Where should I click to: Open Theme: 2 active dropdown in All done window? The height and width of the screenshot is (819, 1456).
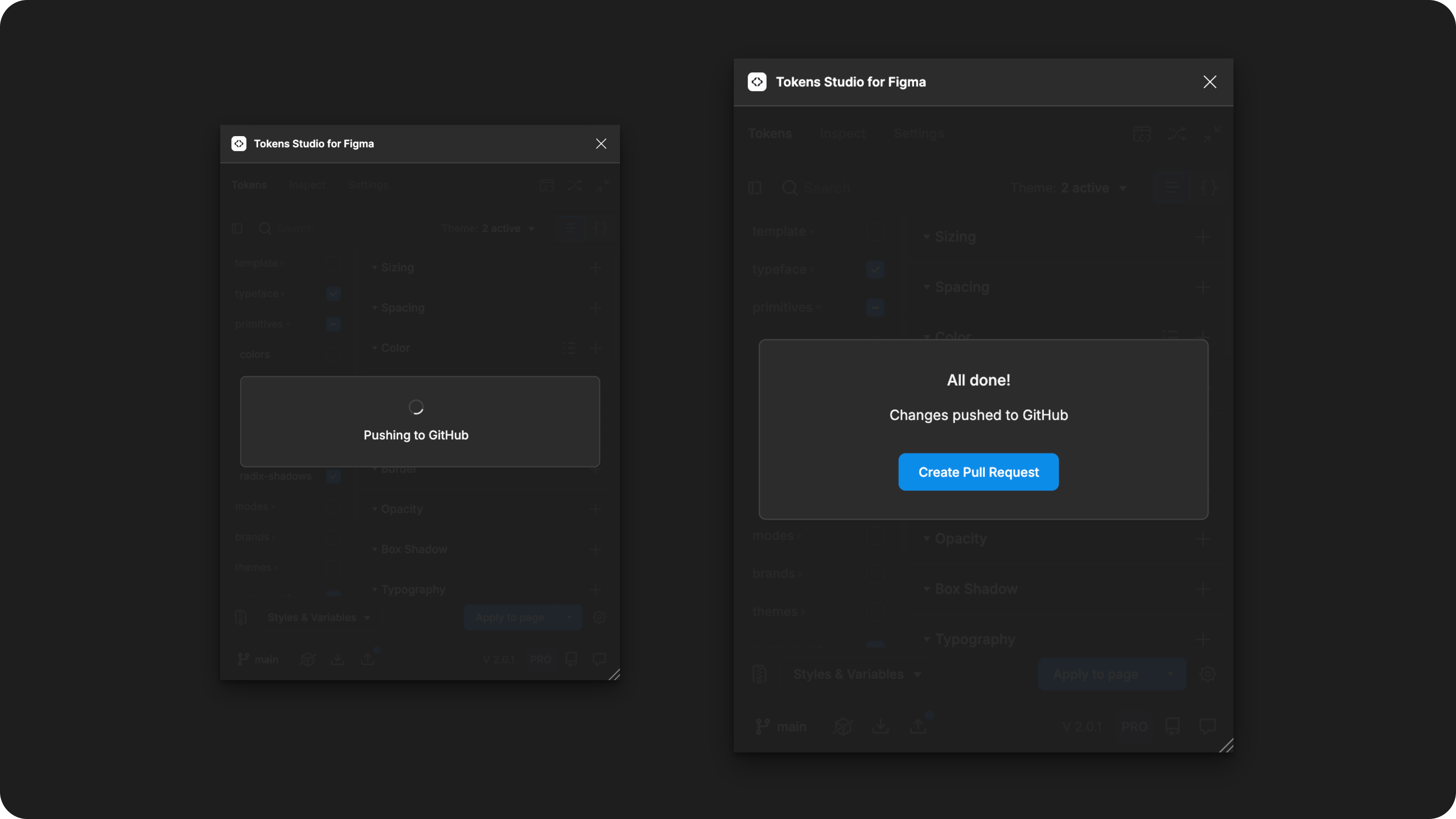[x=1068, y=188]
